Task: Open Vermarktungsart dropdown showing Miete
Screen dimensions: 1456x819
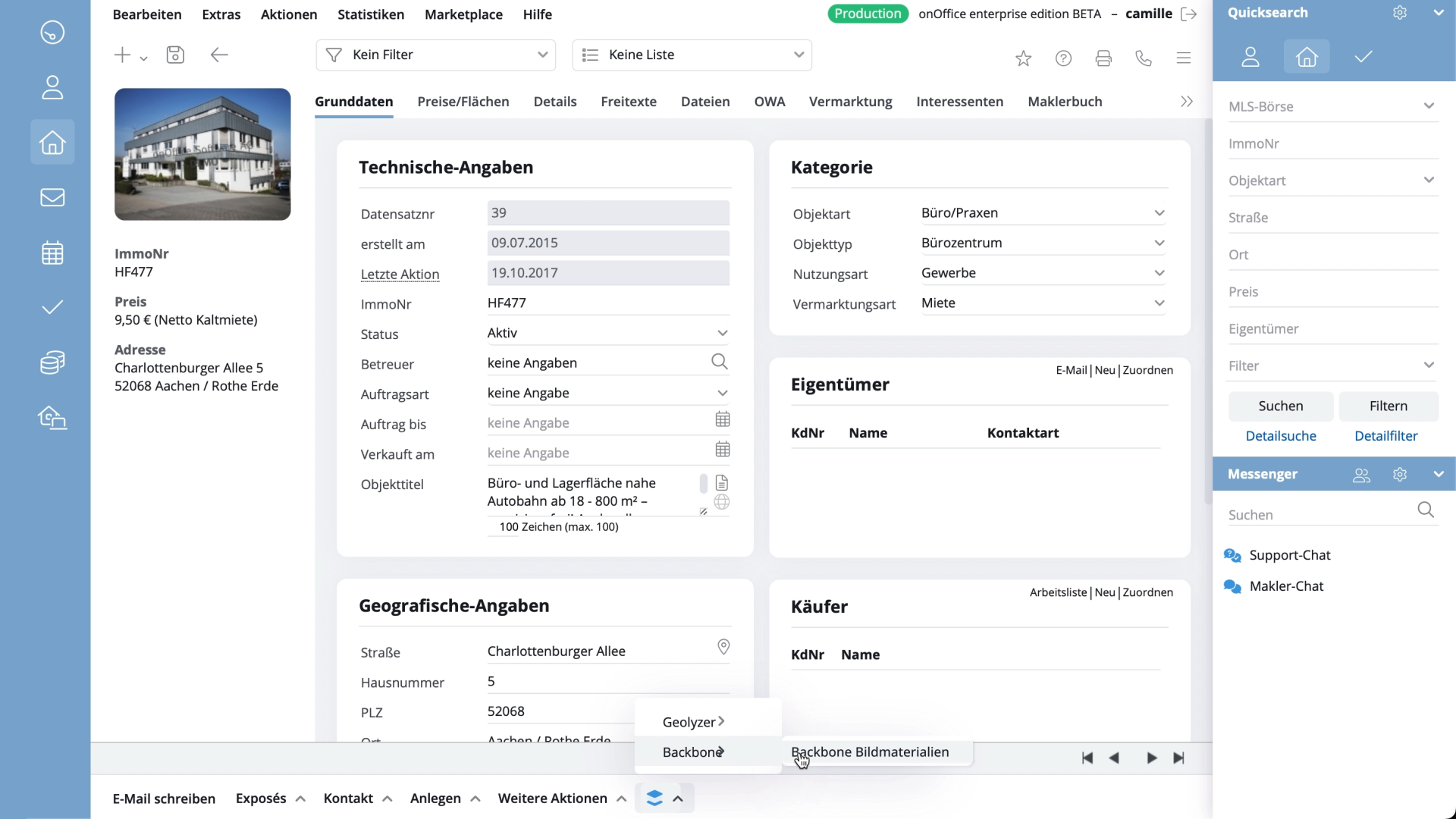Action: tap(1043, 303)
